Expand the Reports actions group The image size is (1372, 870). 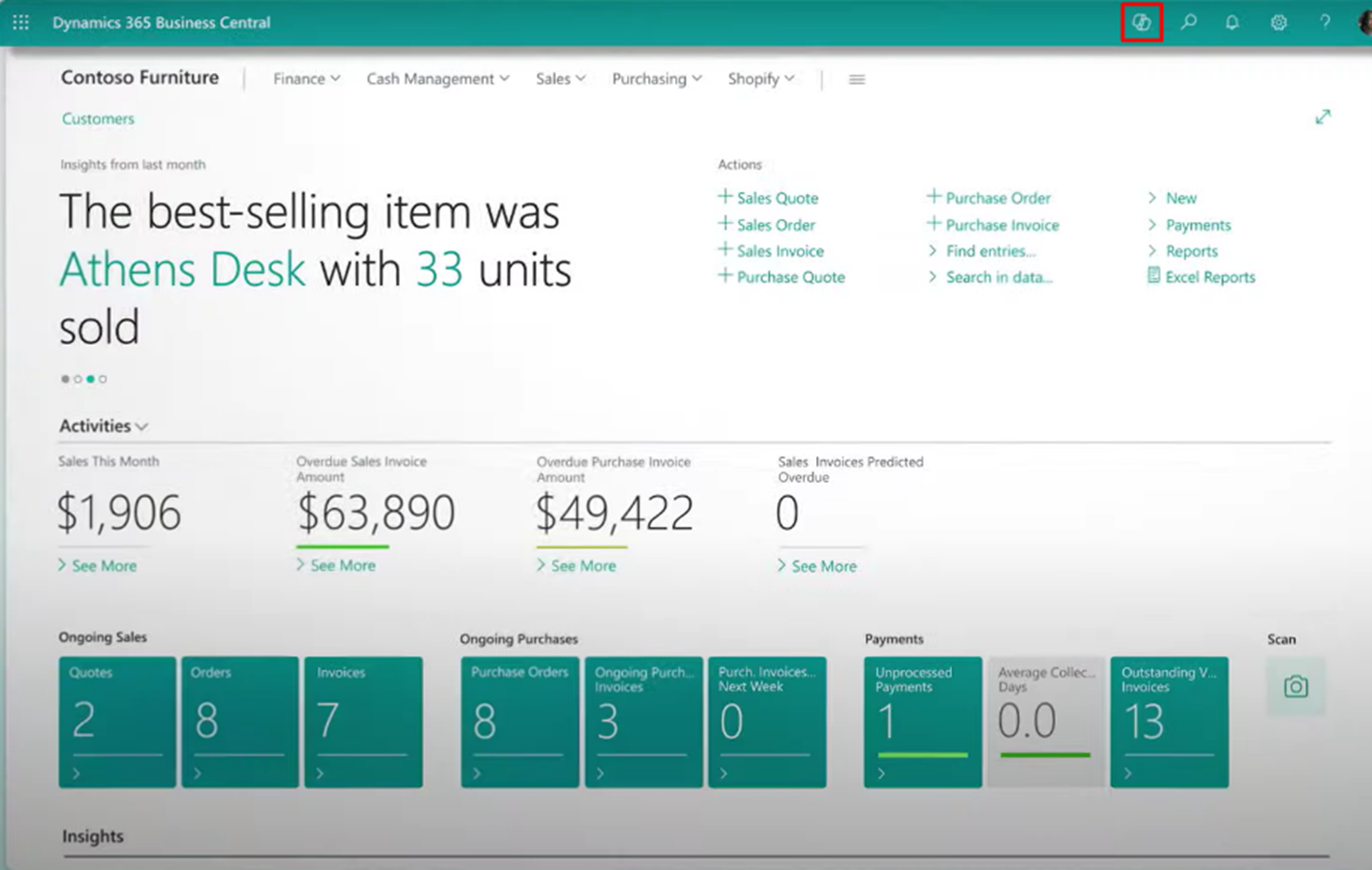(x=1182, y=251)
